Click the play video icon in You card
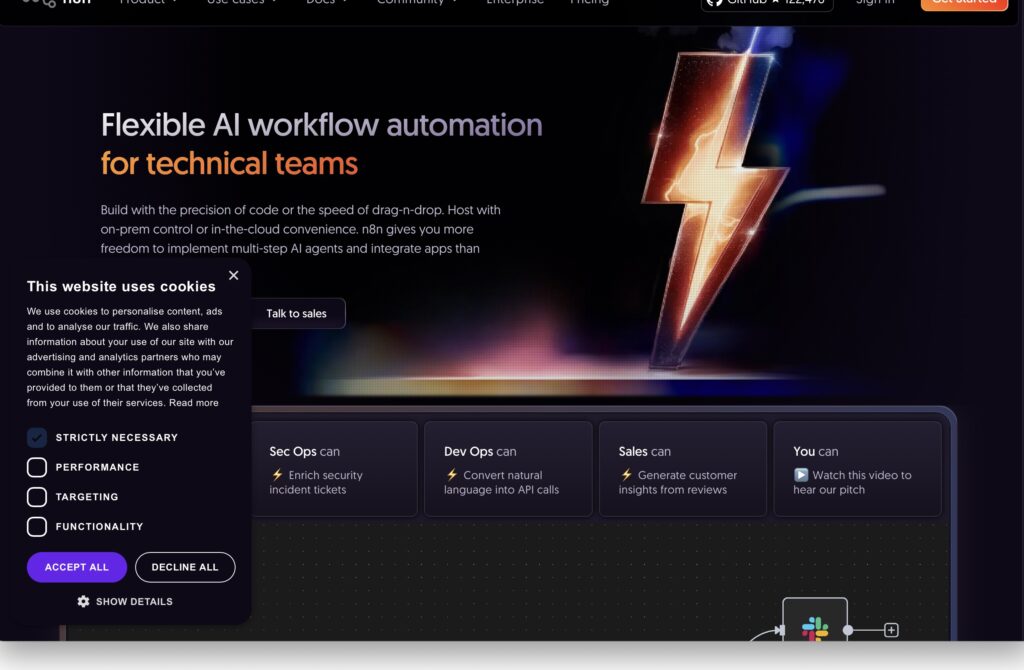Image resolution: width=1024 pixels, height=670 pixels. coord(801,475)
